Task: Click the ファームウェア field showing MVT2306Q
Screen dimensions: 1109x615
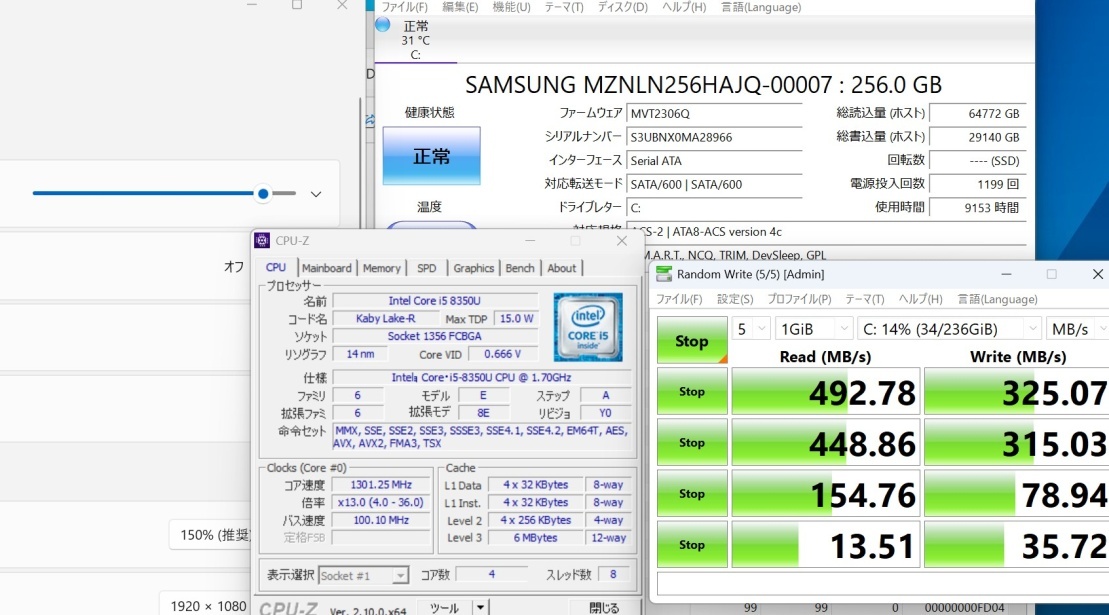Action: pyautogui.click(x=714, y=113)
